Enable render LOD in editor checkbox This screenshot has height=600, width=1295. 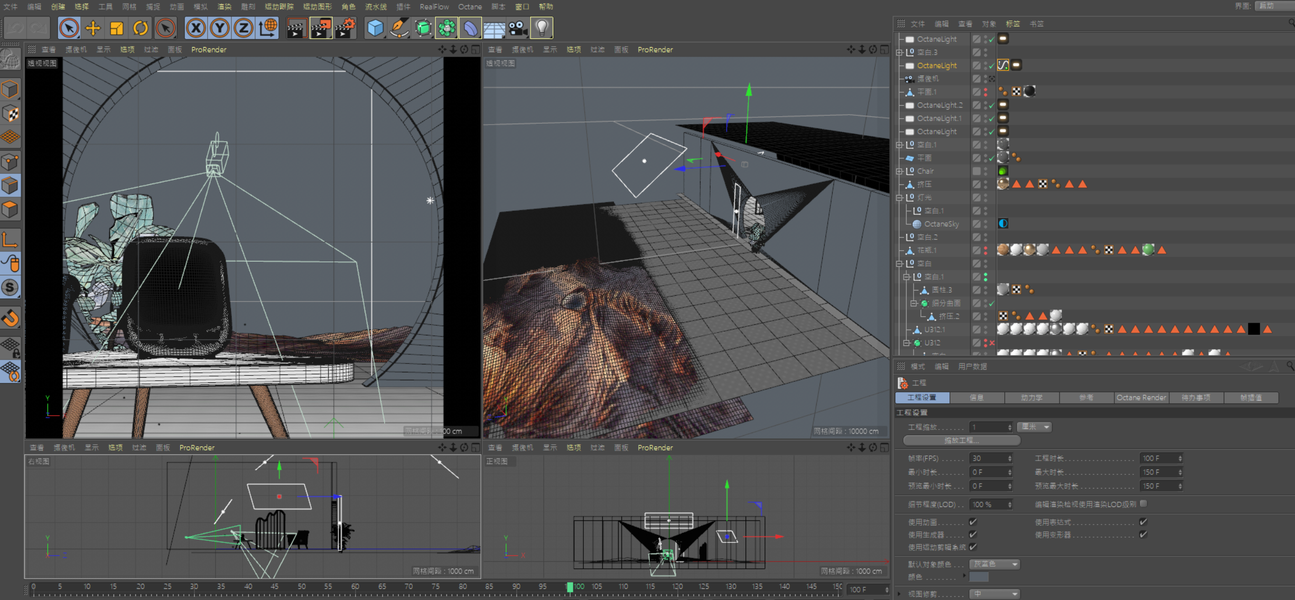click(x=1143, y=504)
